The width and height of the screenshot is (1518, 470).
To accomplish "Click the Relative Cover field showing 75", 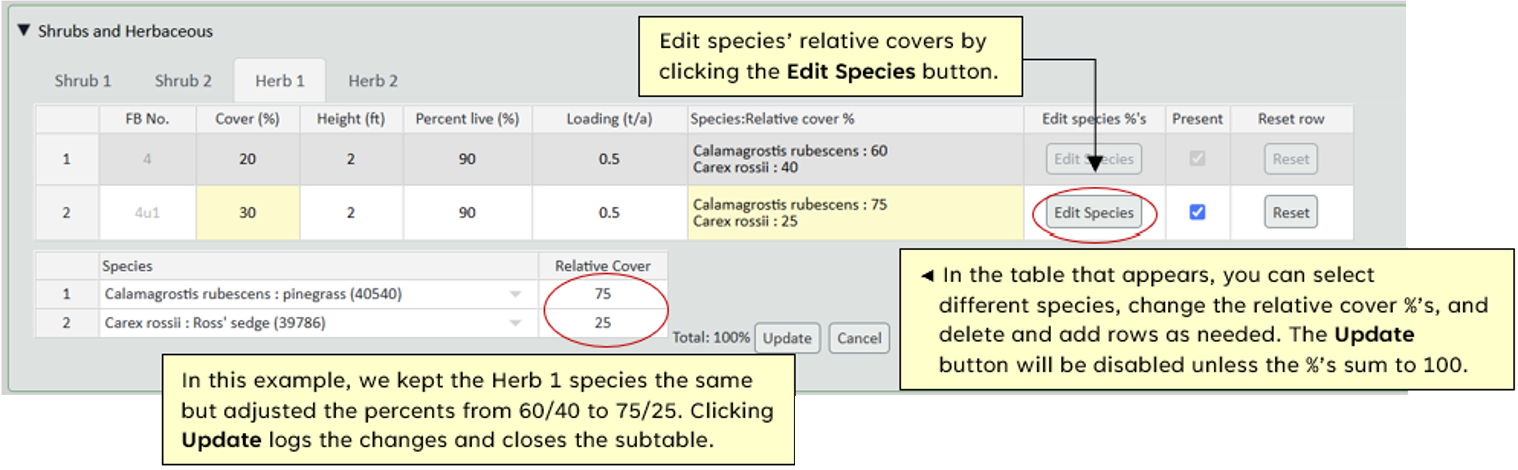I will (x=602, y=295).
